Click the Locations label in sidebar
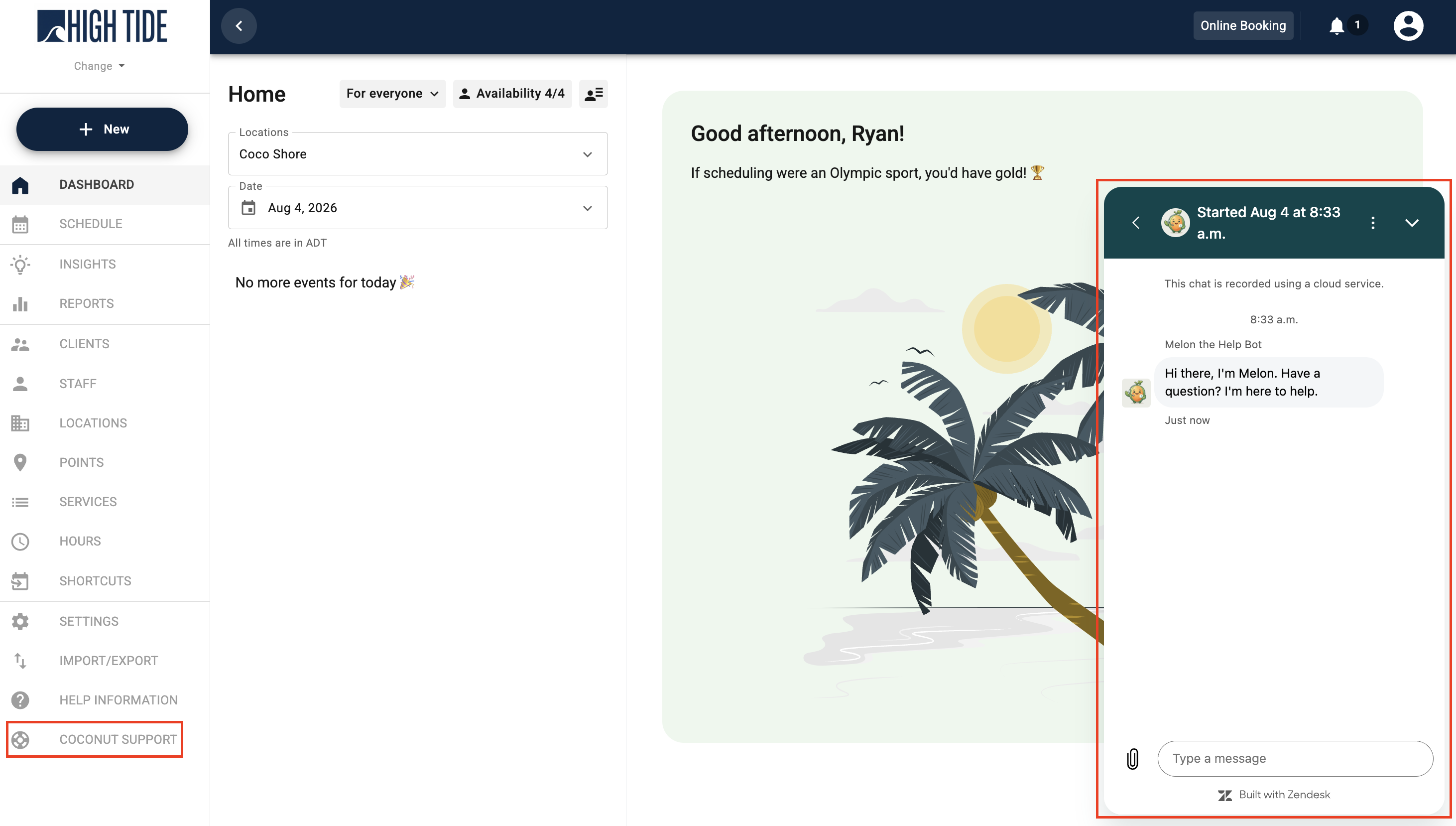The image size is (1456, 826). (x=93, y=423)
